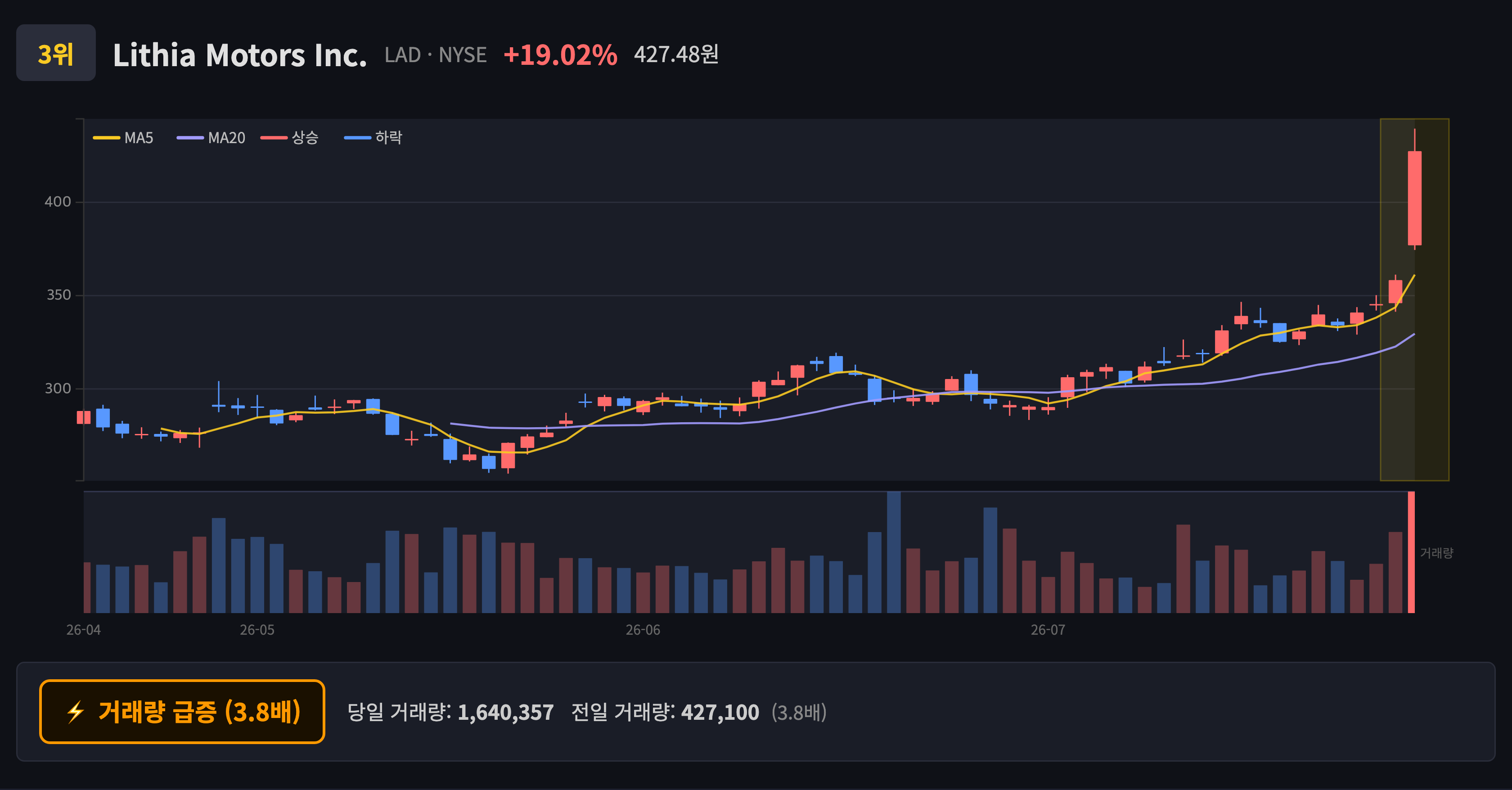Click the red 상승 legend line swatch
The height and width of the screenshot is (790, 1512).
tap(274, 138)
